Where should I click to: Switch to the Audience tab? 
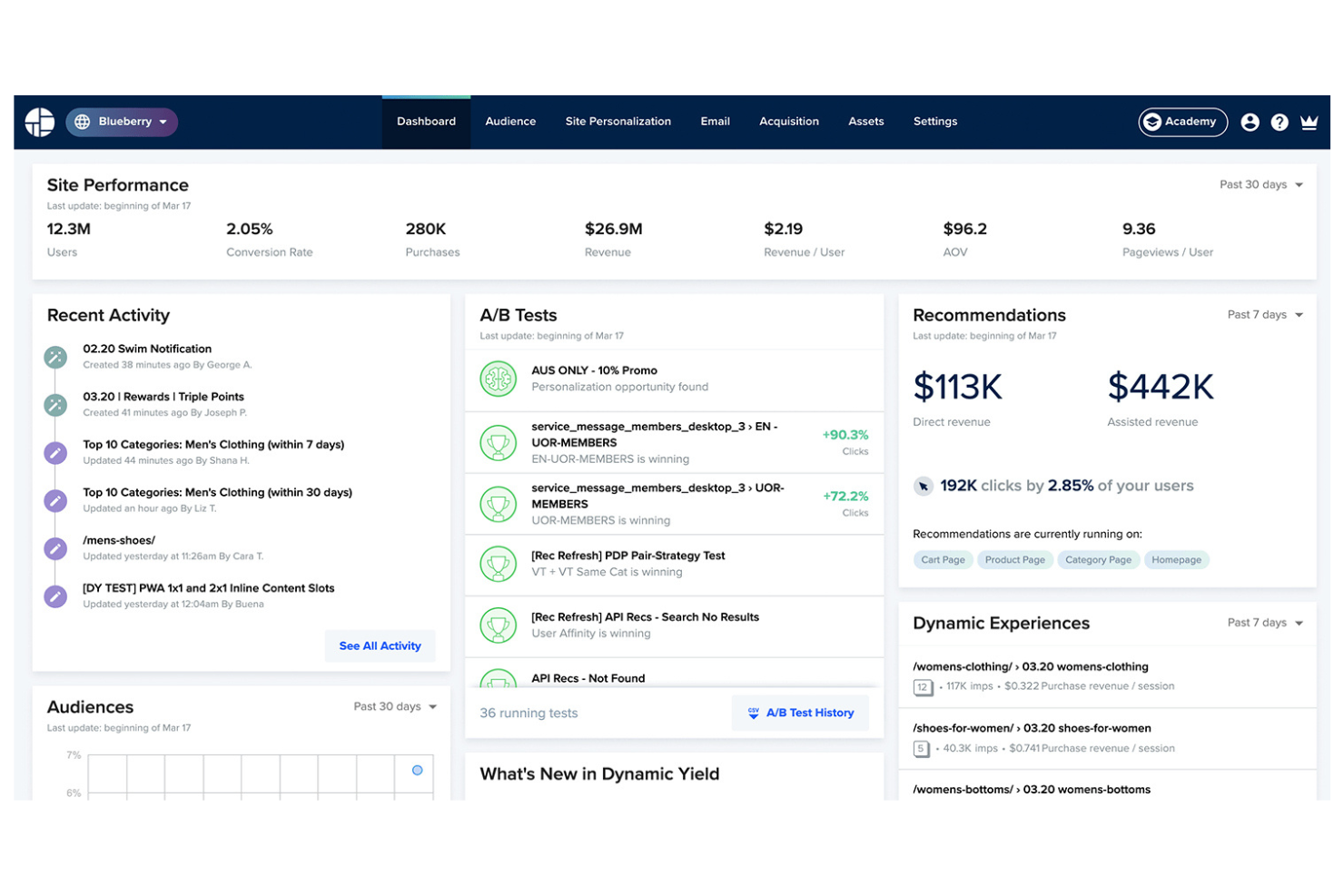(x=510, y=121)
